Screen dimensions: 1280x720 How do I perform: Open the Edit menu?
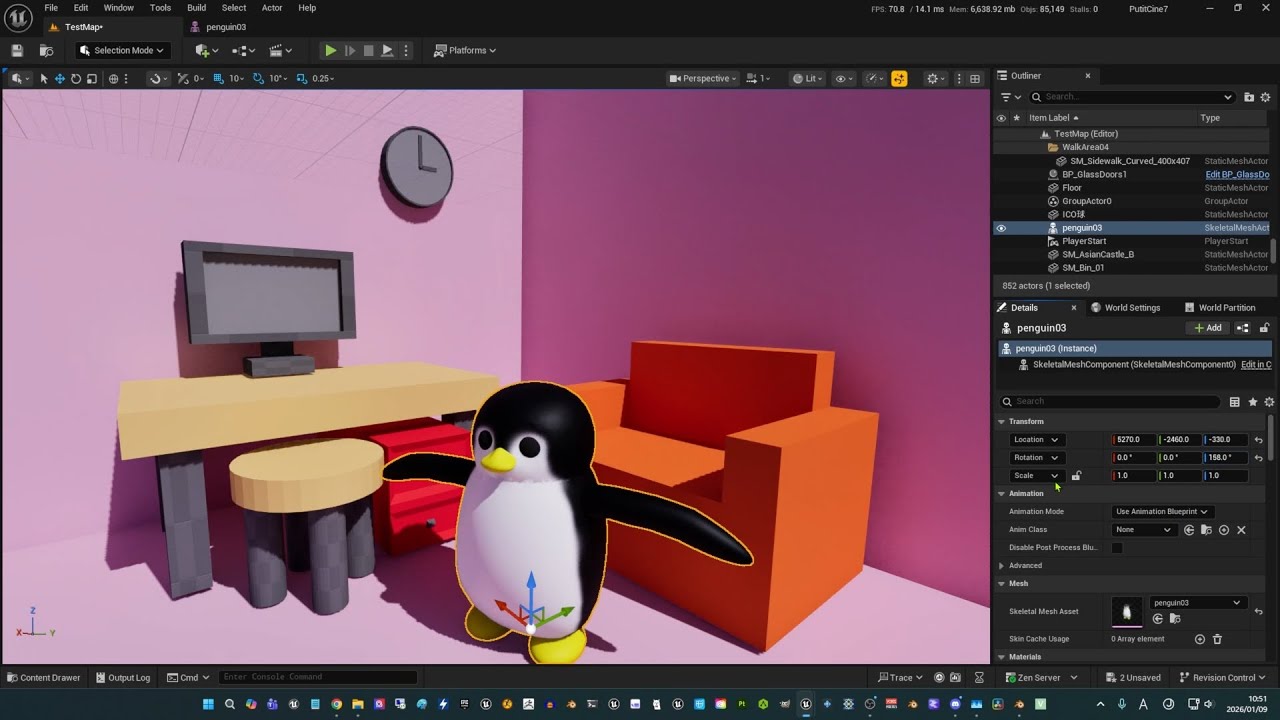pyautogui.click(x=81, y=8)
